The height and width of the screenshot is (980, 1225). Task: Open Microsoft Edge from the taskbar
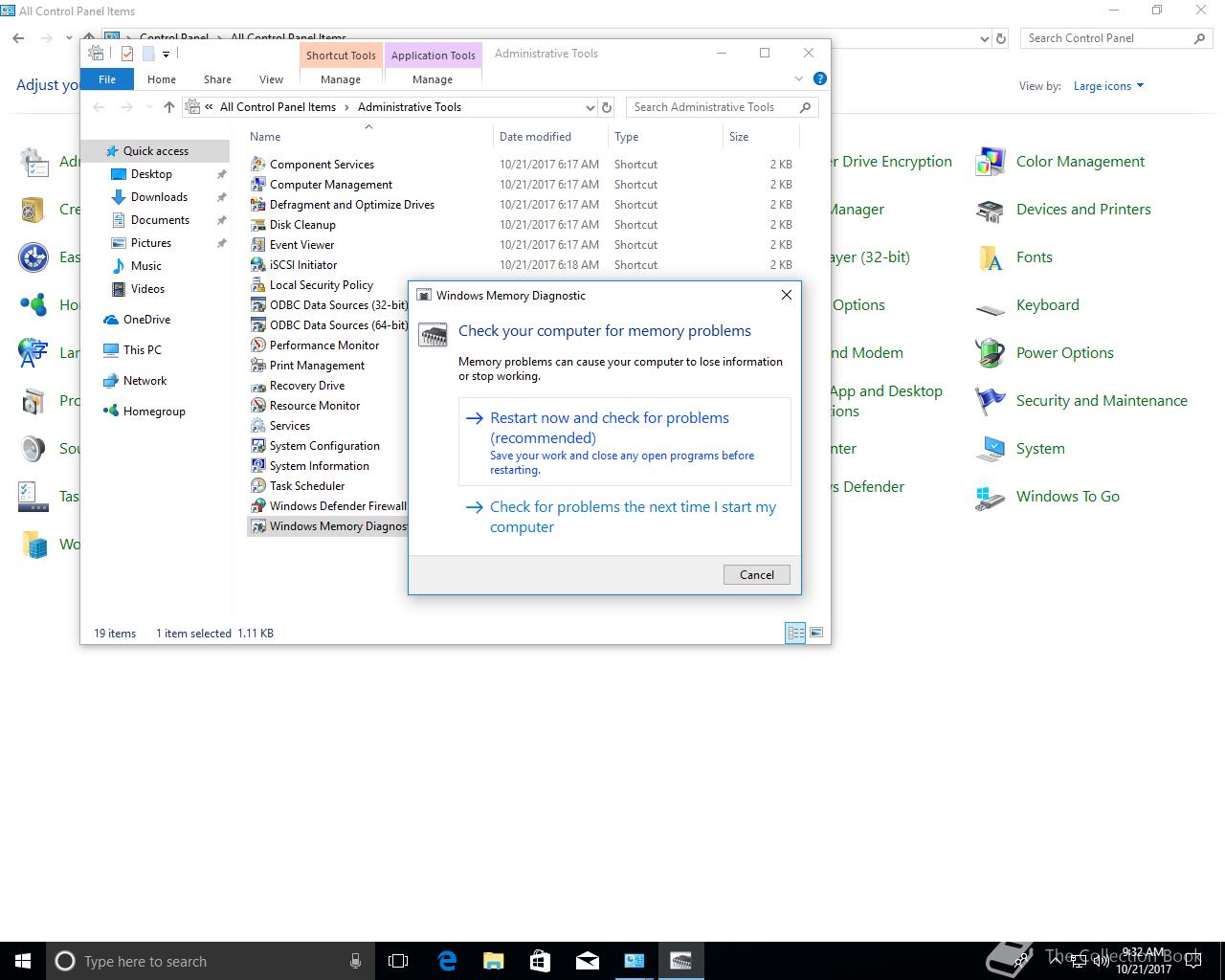pos(447,961)
